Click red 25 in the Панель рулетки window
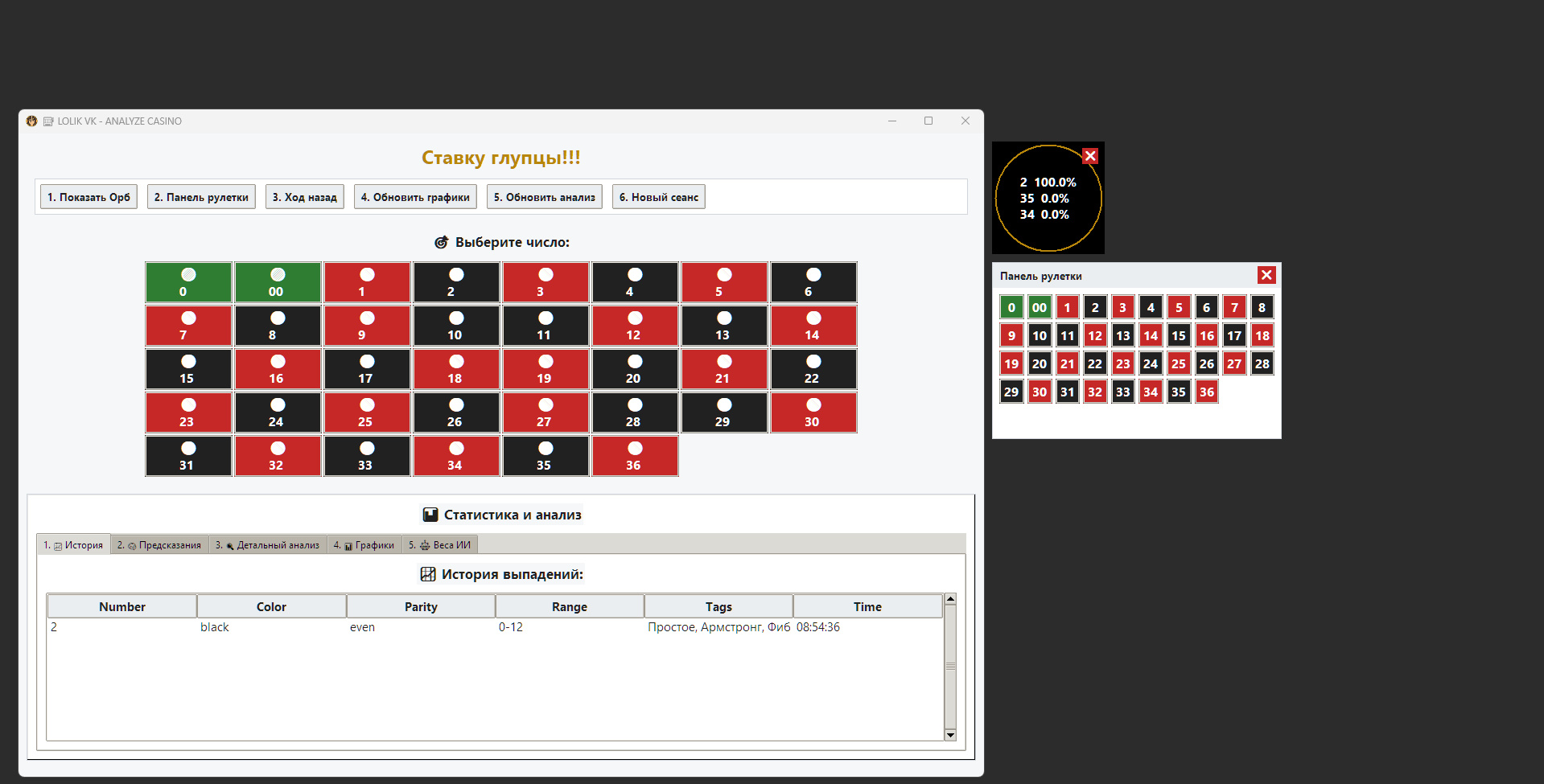The width and height of the screenshot is (1544, 784). point(1179,363)
